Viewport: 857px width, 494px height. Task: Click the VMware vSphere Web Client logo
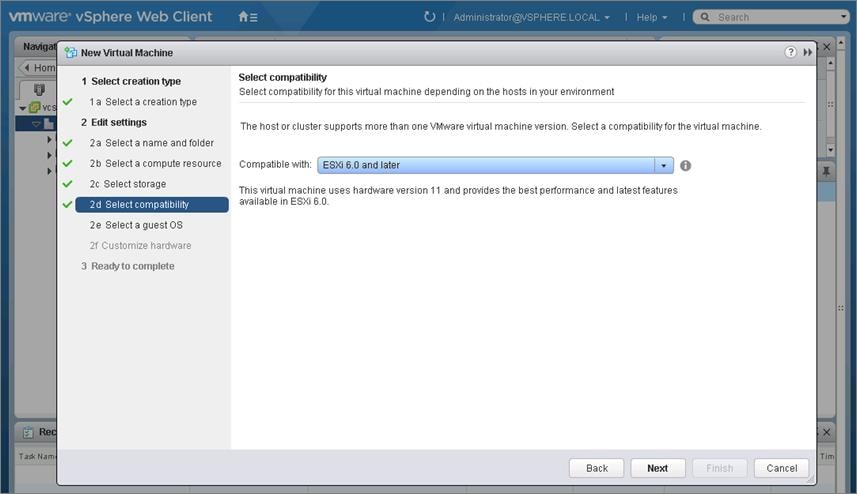coord(110,16)
